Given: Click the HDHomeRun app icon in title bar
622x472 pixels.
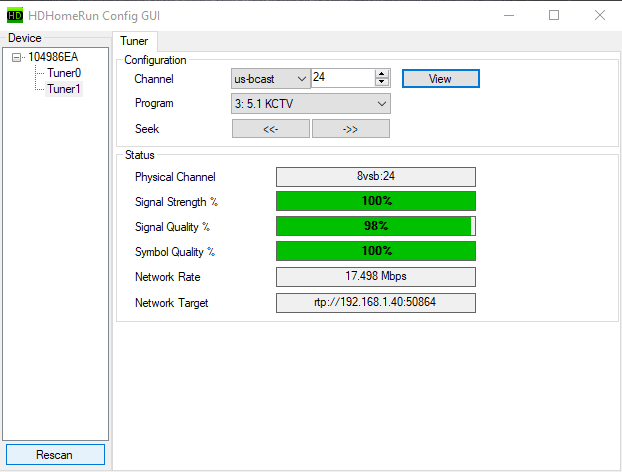Looking at the screenshot, I should (14, 15).
